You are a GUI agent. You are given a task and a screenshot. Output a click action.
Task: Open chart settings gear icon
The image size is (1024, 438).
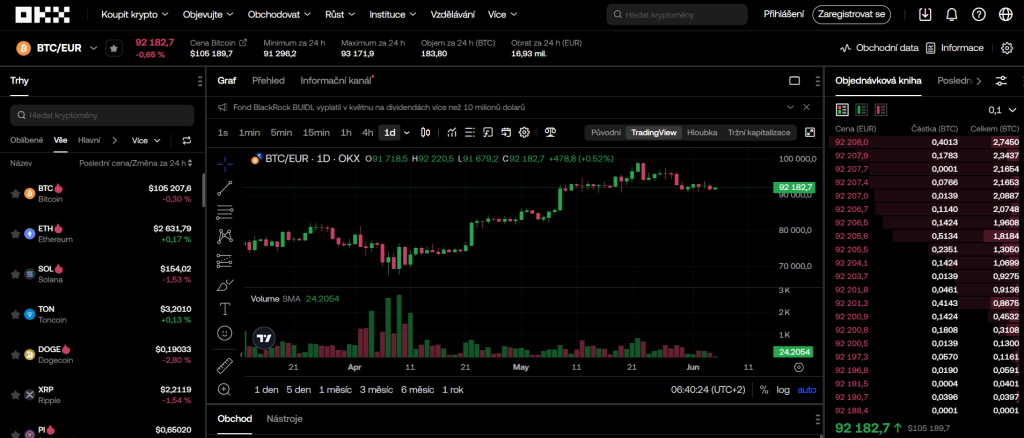coord(524,133)
